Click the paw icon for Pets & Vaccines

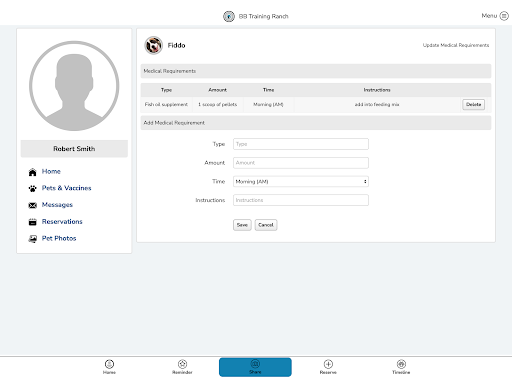tap(32, 189)
